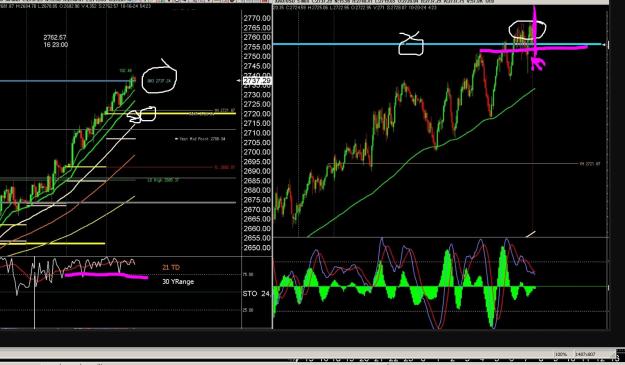Click the 2750.00 price axis label

tap(257, 57)
